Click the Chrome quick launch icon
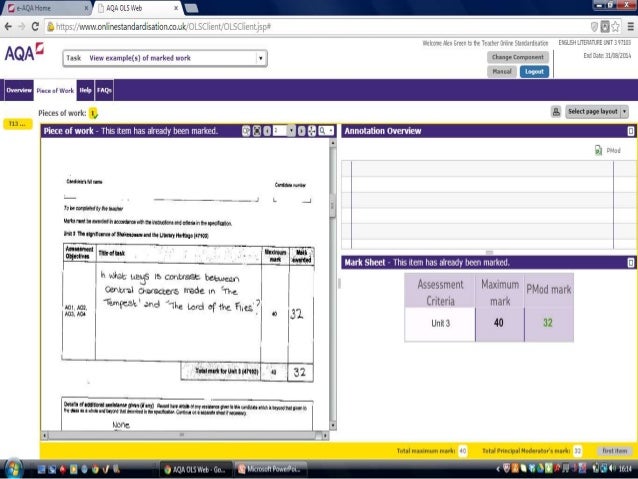 tap(95, 469)
